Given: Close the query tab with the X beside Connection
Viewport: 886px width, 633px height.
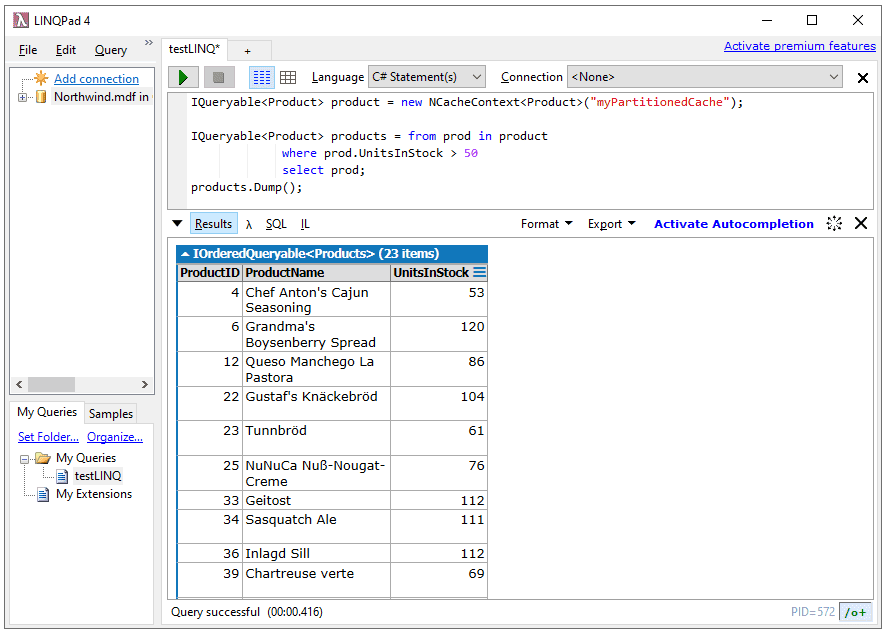Looking at the screenshot, I should pos(862,78).
